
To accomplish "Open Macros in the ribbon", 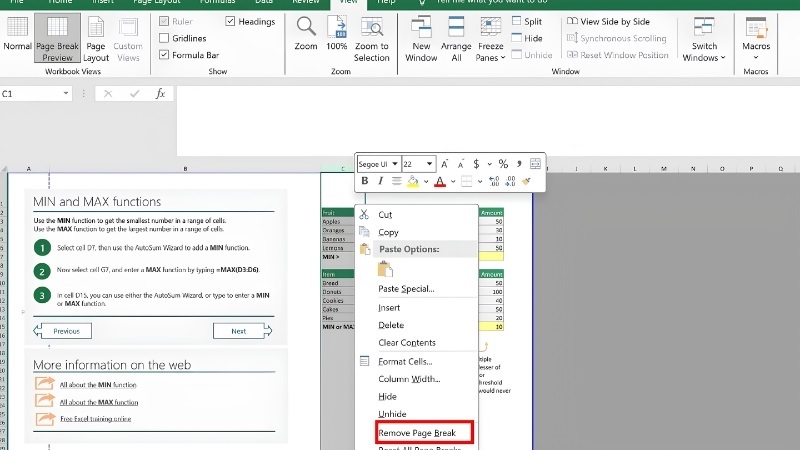I will [756, 38].
